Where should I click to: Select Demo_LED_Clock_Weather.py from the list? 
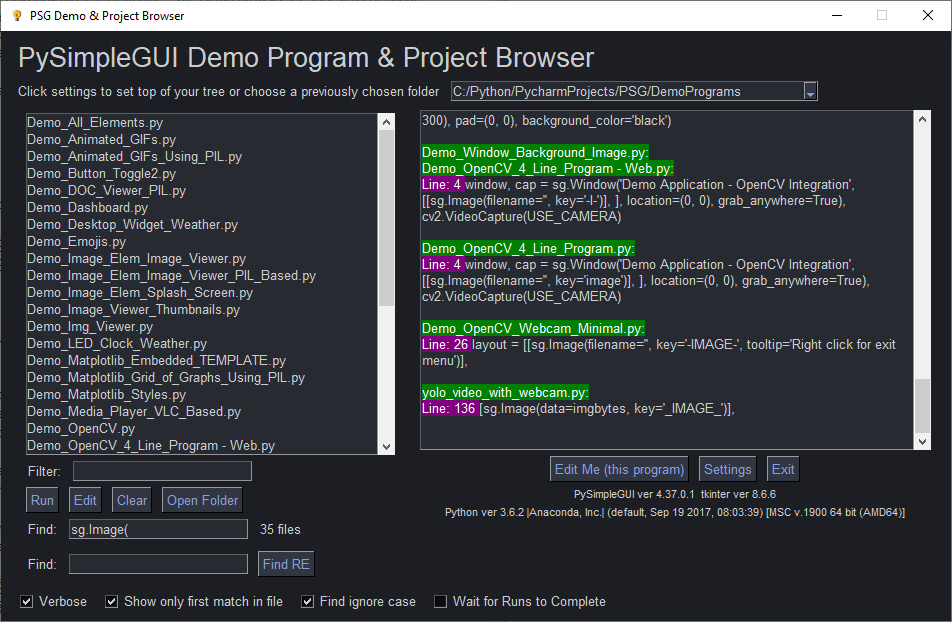coord(117,344)
